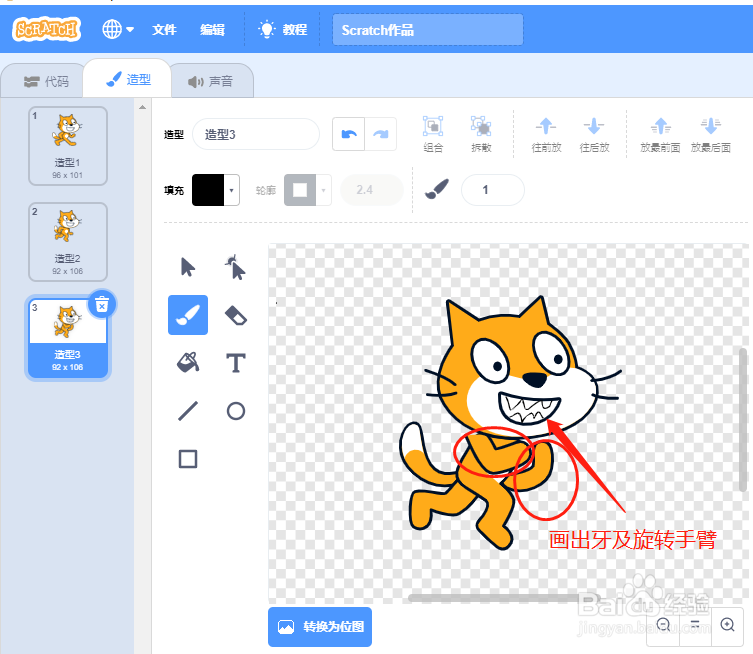The width and height of the screenshot is (753, 654).
Task: Click the reset zoom equals button
Action: (x=695, y=624)
